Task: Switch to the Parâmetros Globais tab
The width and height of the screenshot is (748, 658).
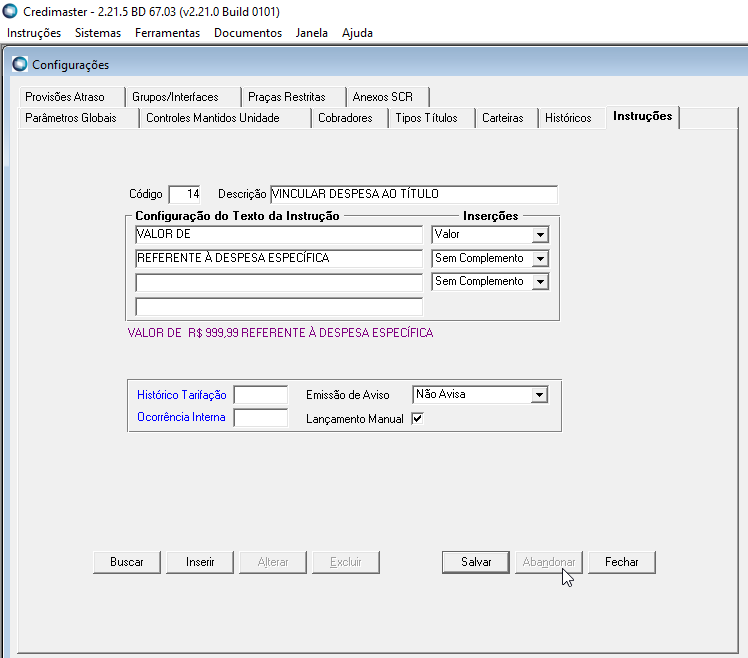Action: [79, 118]
